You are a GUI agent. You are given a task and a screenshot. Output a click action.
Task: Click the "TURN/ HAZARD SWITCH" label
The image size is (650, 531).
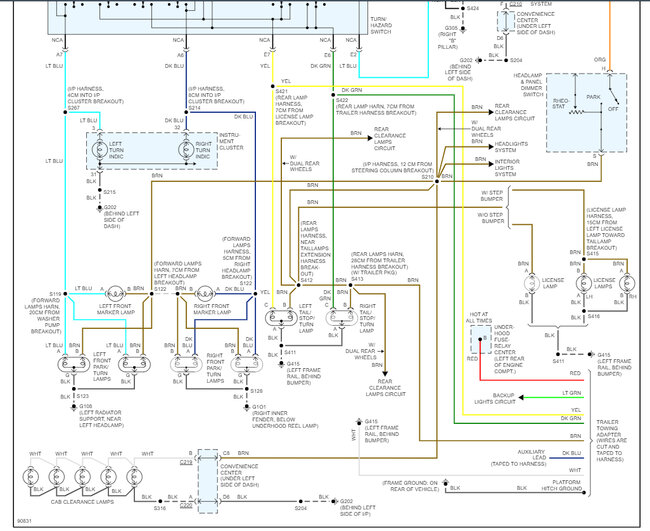[x=381, y=26]
